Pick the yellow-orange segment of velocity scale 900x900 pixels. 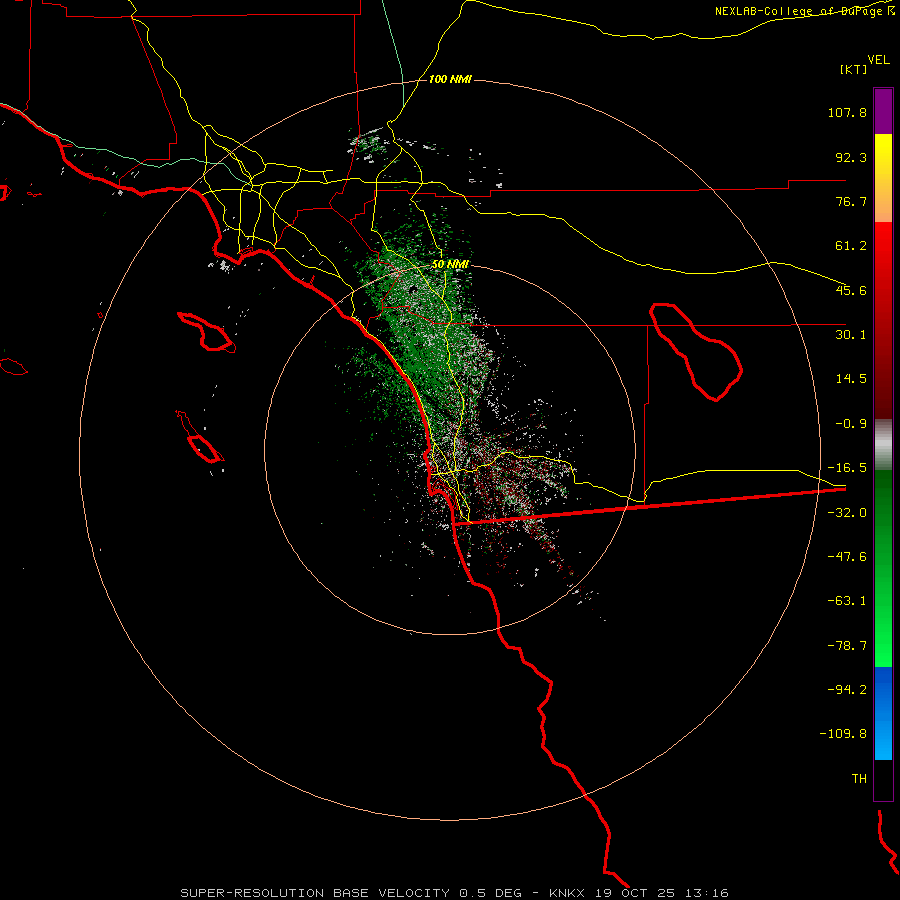[883, 178]
